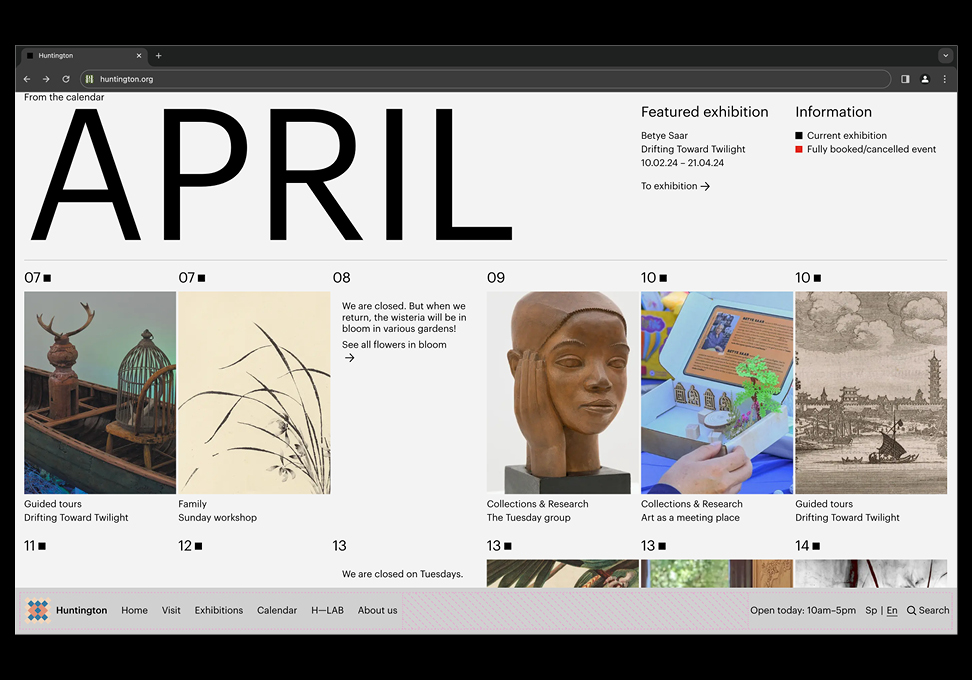
Task: Go to the Calendar menu item
Action: pyautogui.click(x=277, y=610)
